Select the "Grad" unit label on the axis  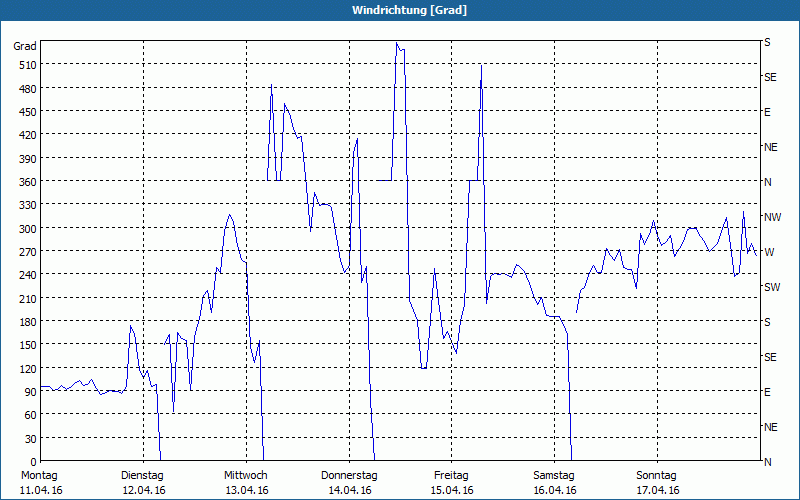[25, 46]
